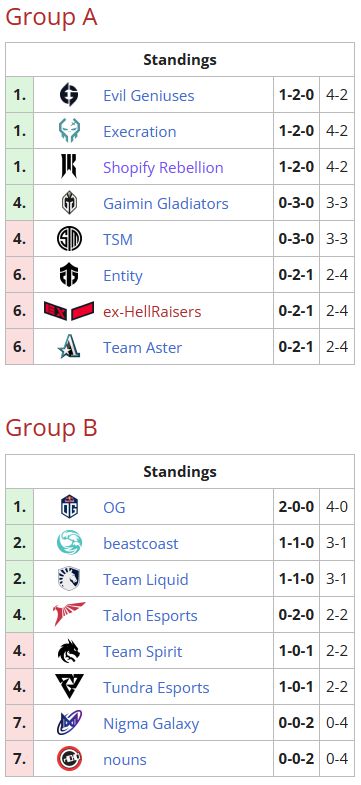Open the Shopify Rebellion team link
This screenshot has height=785, width=361.
point(163,168)
